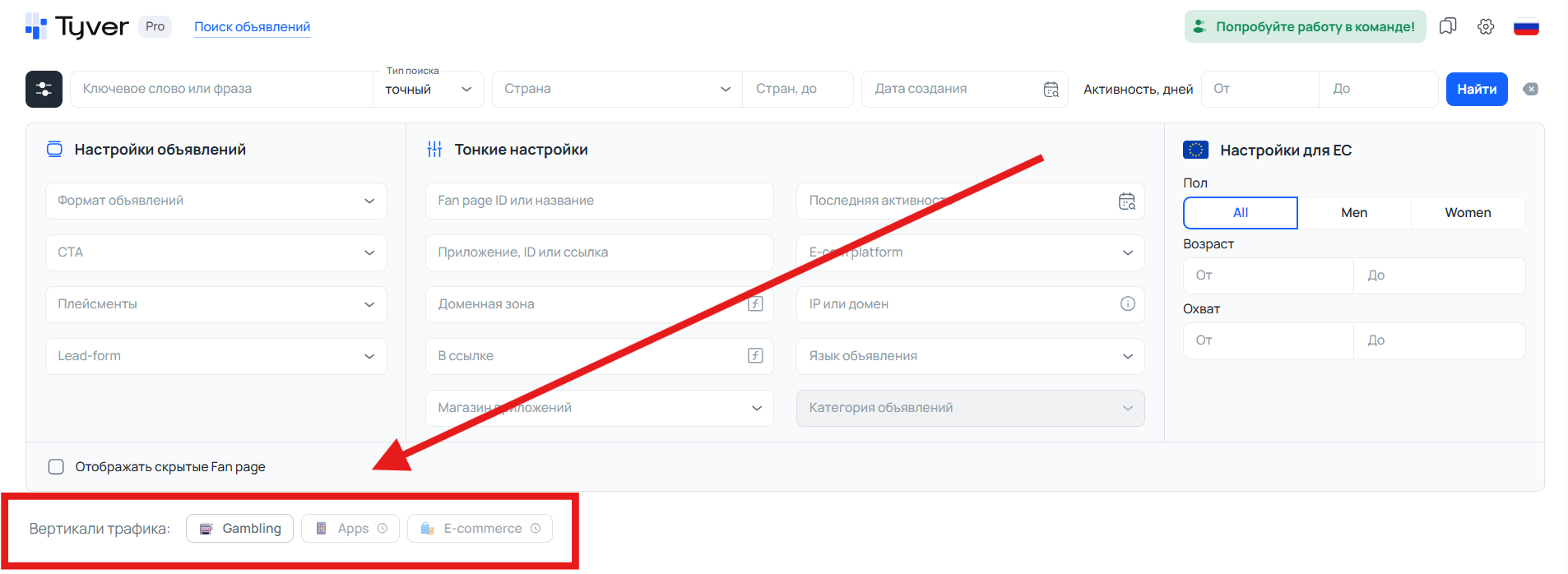1568x574 pixels.
Task: Open the Тип поиска точный dropdown
Action: point(429,89)
